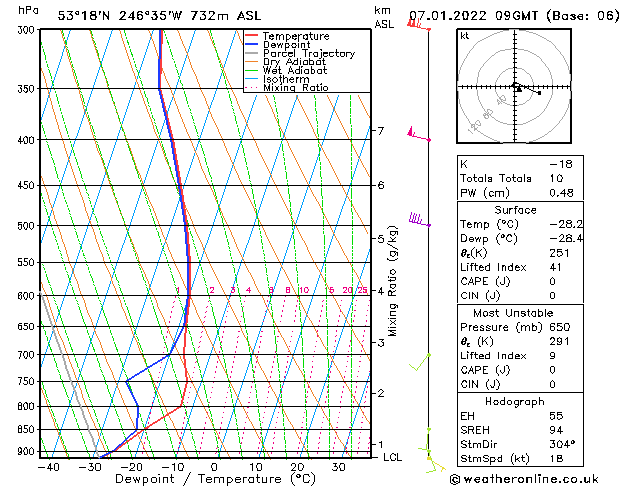The height and width of the screenshot is (486, 629).
Task: Click the StmSpd (kt) value 18
Action: [x=556, y=459]
